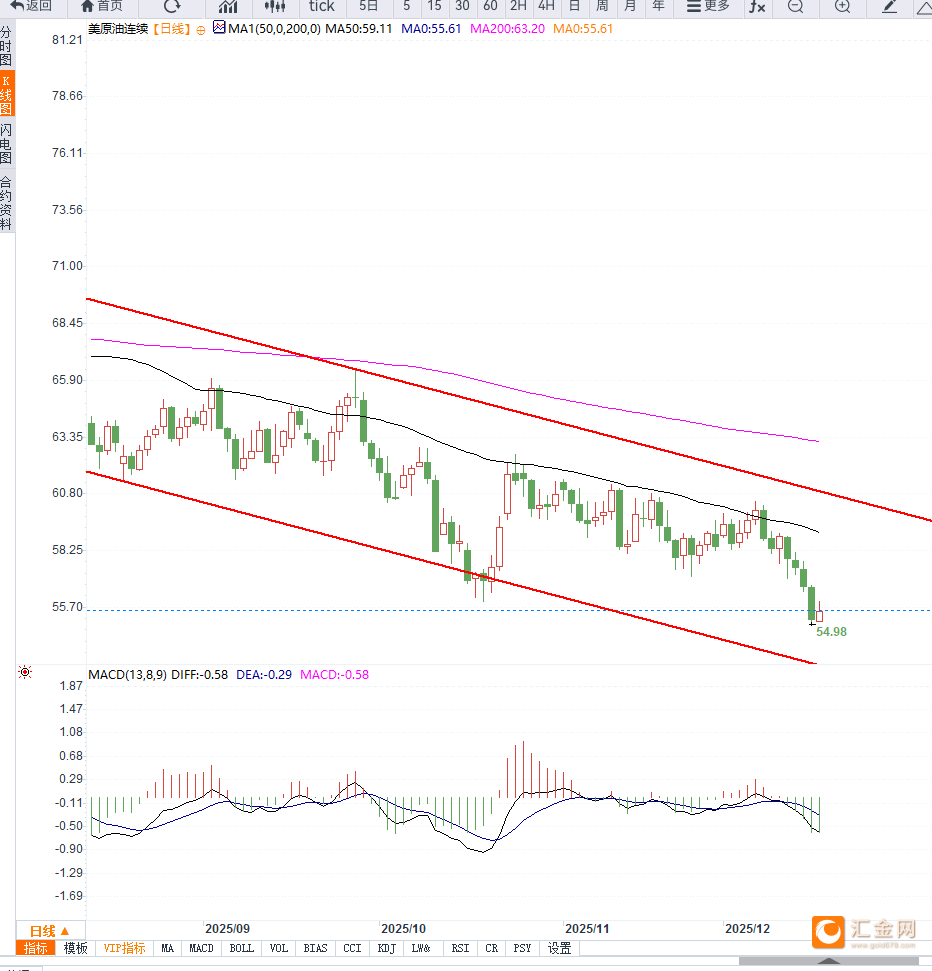This screenshot has height=971, width=932.
Task: Refresh the chart with the reload icon
Action: pyautogui.click(x=172, y=6)
